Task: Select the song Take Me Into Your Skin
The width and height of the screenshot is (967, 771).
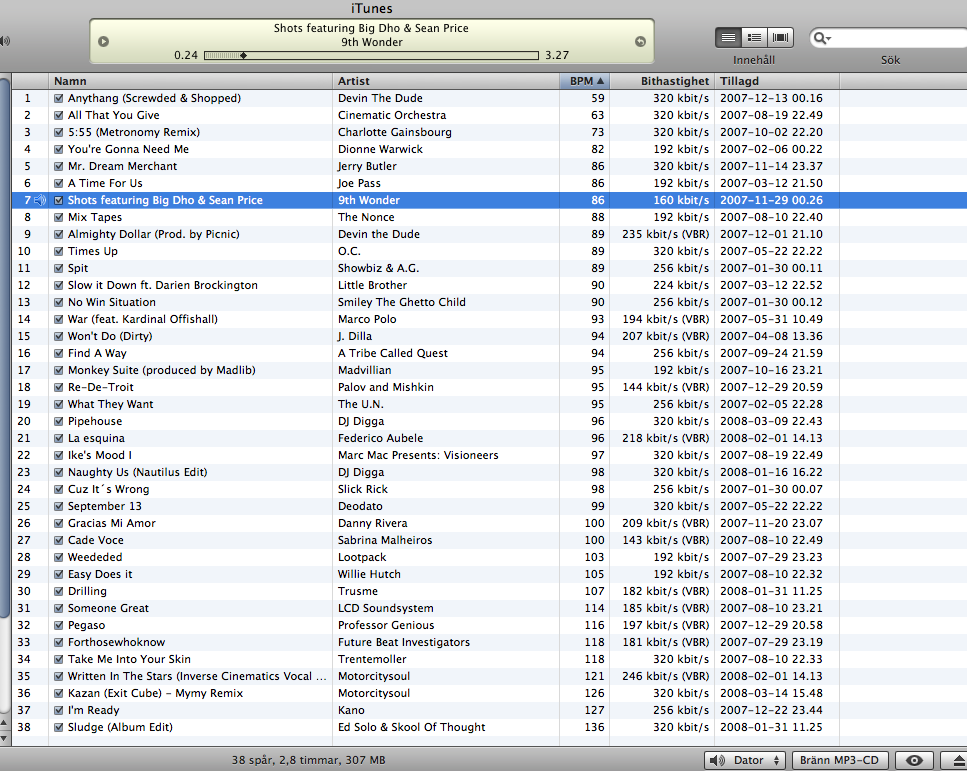Action: coord(129,659)
